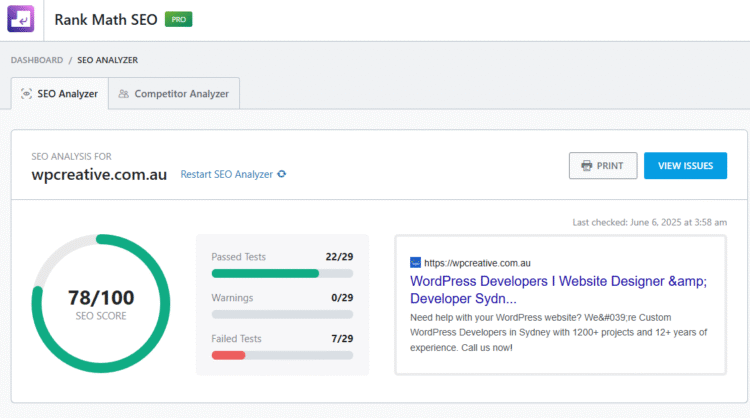
Task: Open the SEO Analyzer tab
Action: 60,94
